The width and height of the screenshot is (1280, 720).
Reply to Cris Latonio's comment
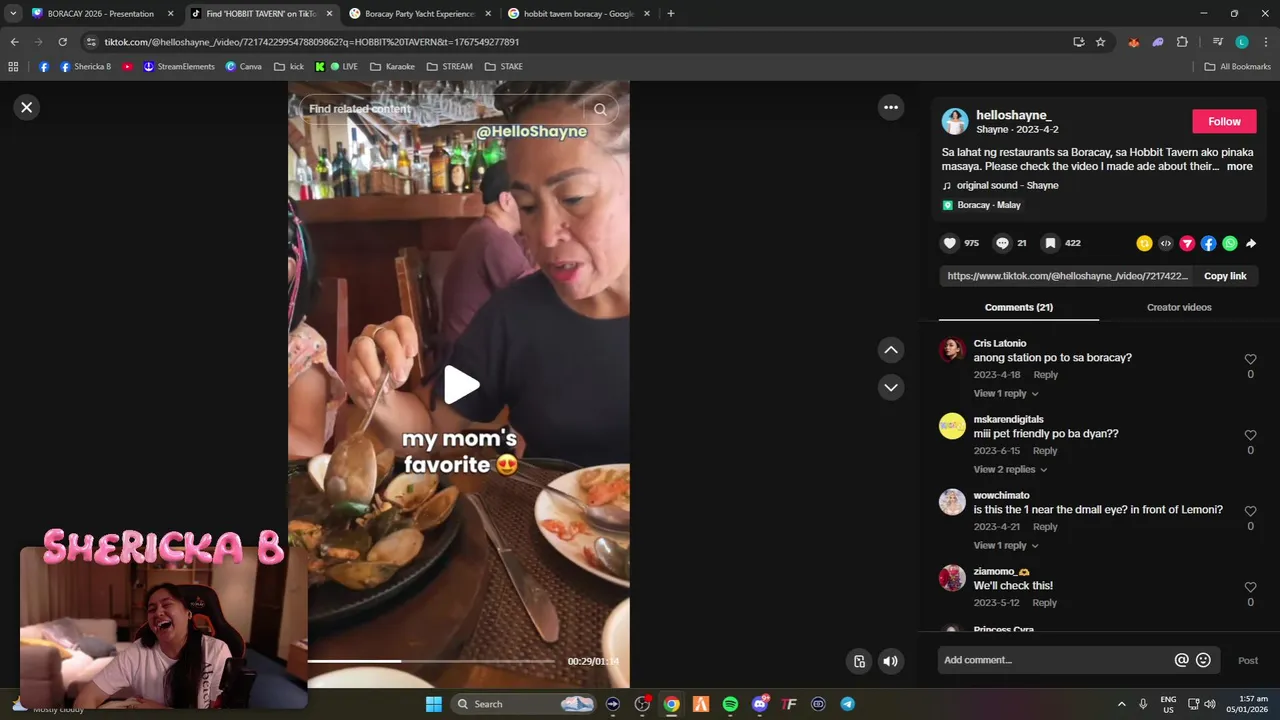point(1045,375)
